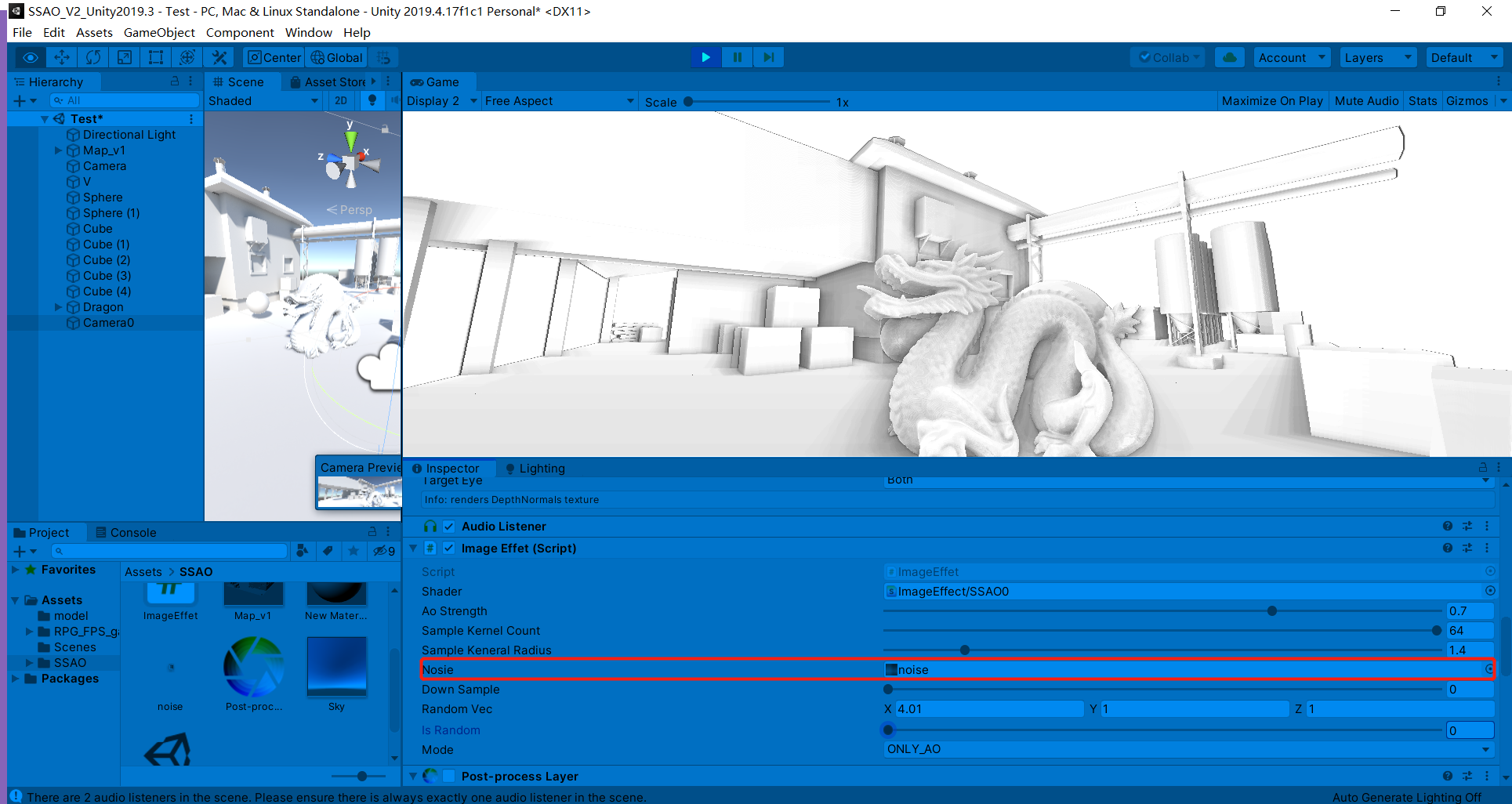Switch to the Console tab
The image size is (1512, 804).
coord(125,532)
